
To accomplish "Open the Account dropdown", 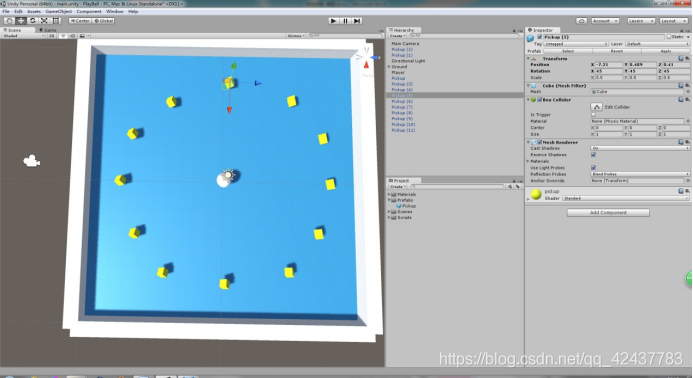I will click(605, 21).
